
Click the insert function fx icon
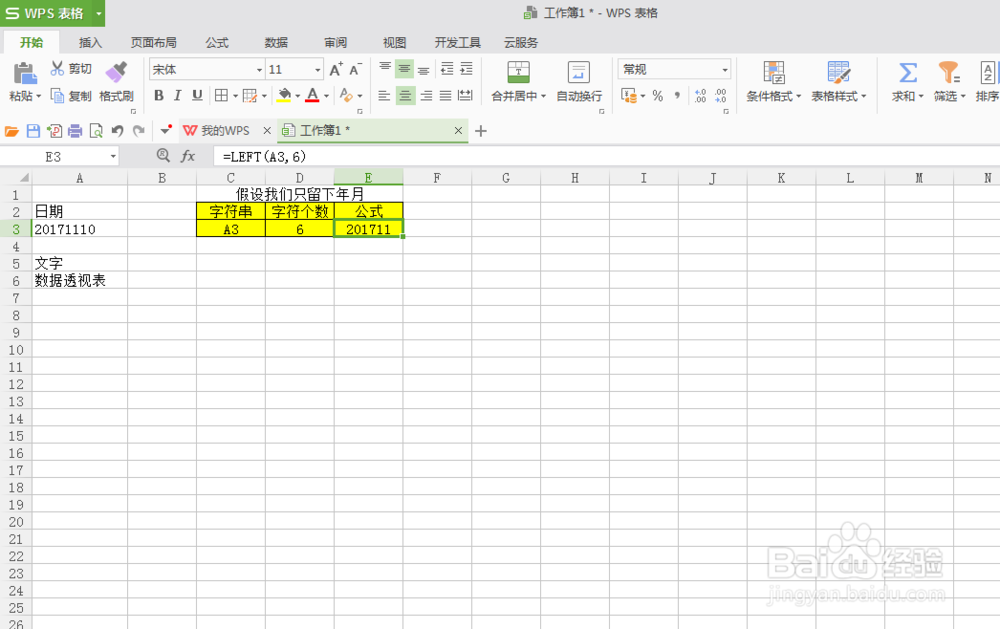(188, 156)
